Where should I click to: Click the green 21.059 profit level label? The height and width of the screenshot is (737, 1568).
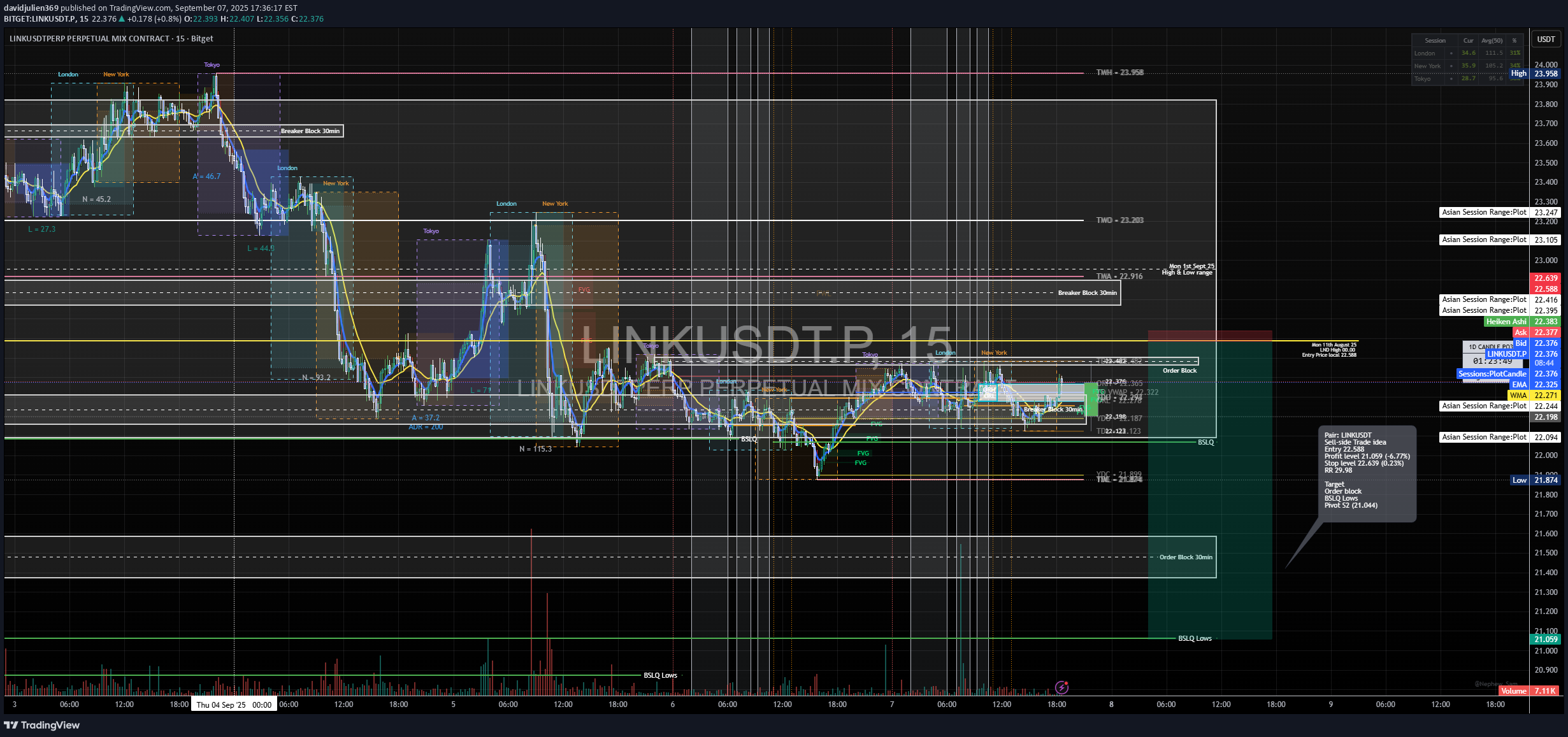pos(1545,640)
